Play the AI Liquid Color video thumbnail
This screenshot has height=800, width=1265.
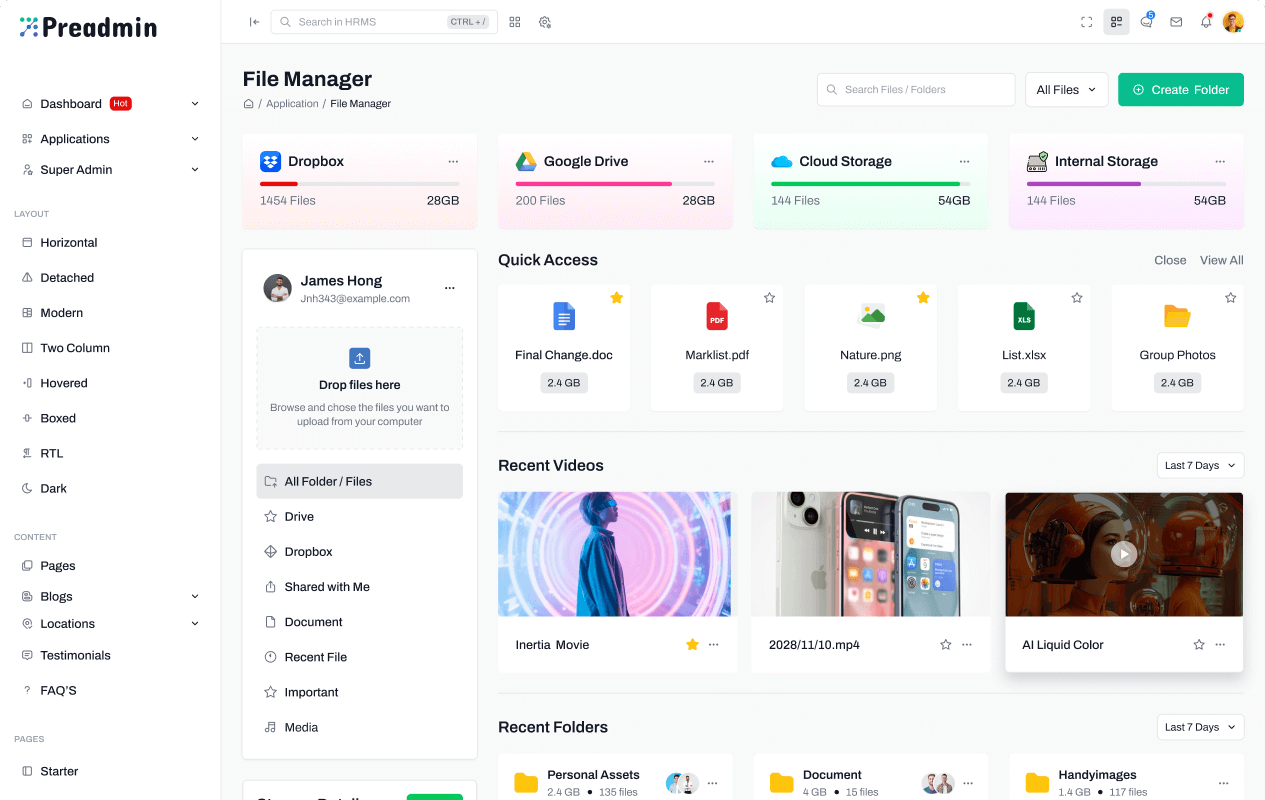[1124, 553]
